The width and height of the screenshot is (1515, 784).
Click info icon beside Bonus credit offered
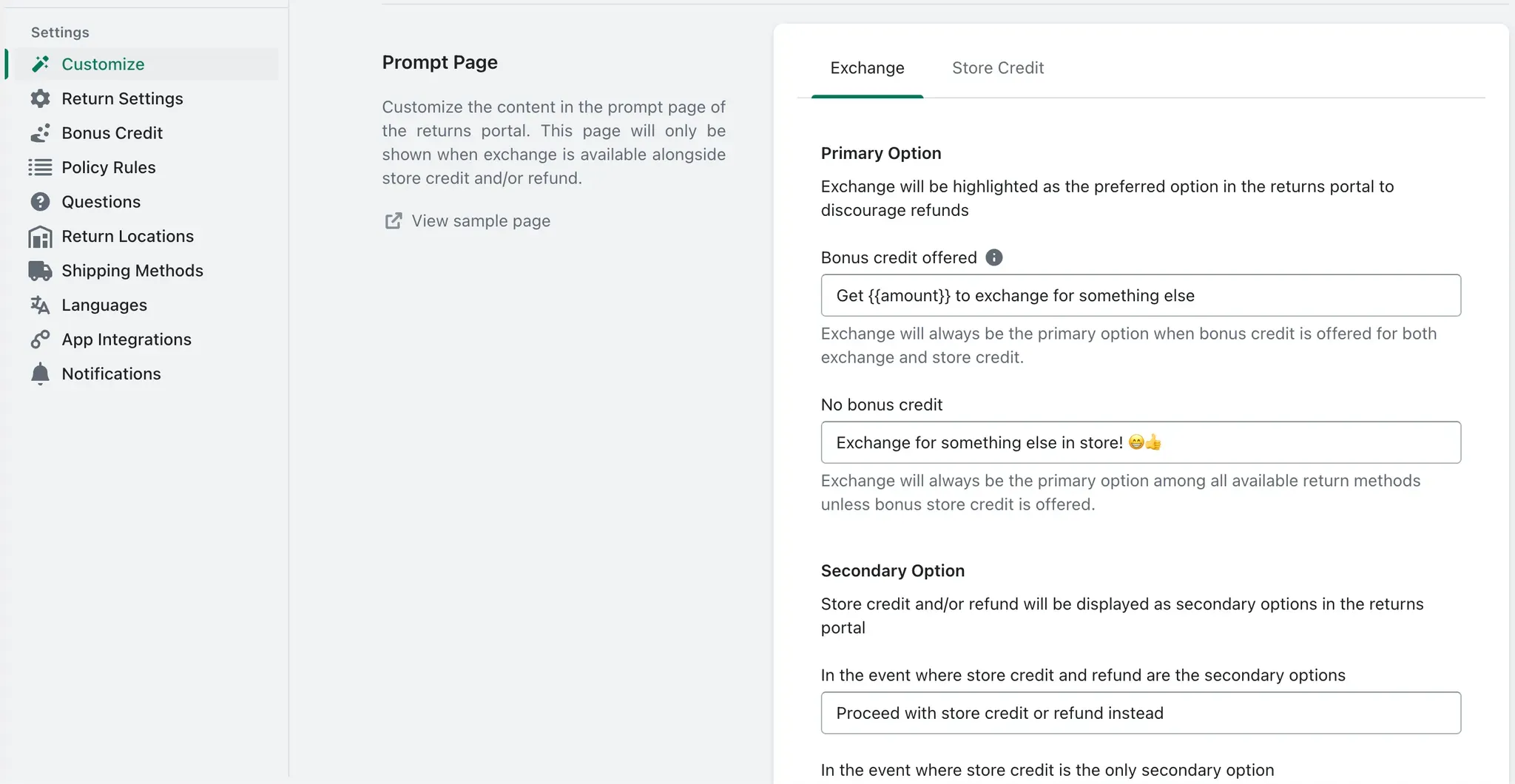click(x=994, y=257)
